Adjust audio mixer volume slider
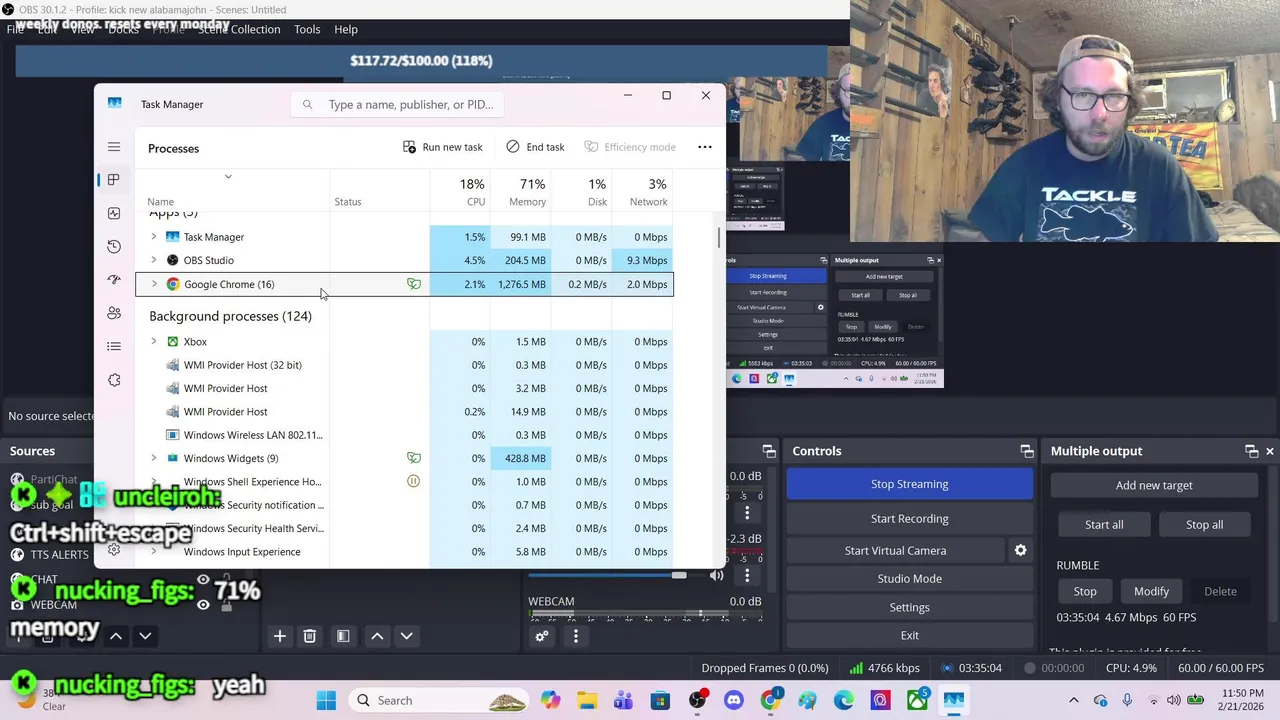This screenshot has width=1280, height=720. pyautogui.click(x=679, y=575)
